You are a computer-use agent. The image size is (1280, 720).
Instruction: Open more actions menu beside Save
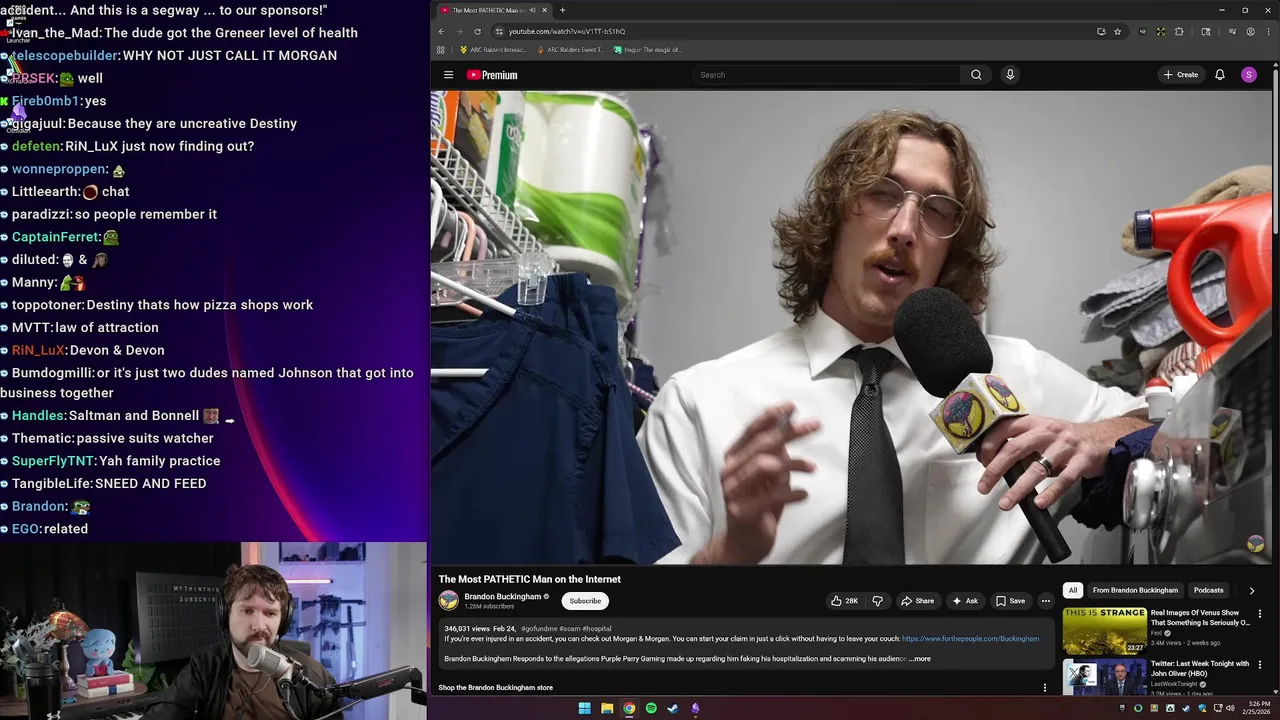(x=1045, y=601)
